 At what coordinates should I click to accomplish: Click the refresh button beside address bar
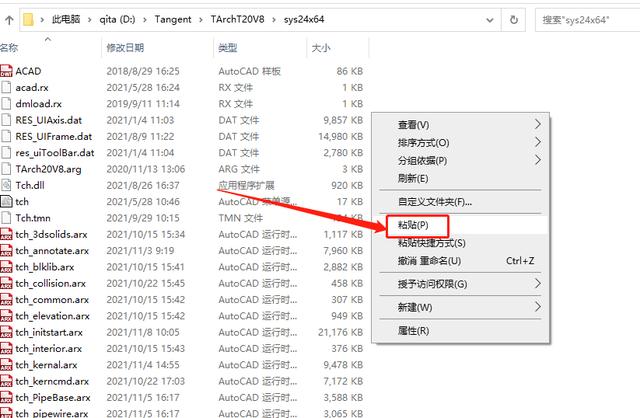(x=514, y=20)
